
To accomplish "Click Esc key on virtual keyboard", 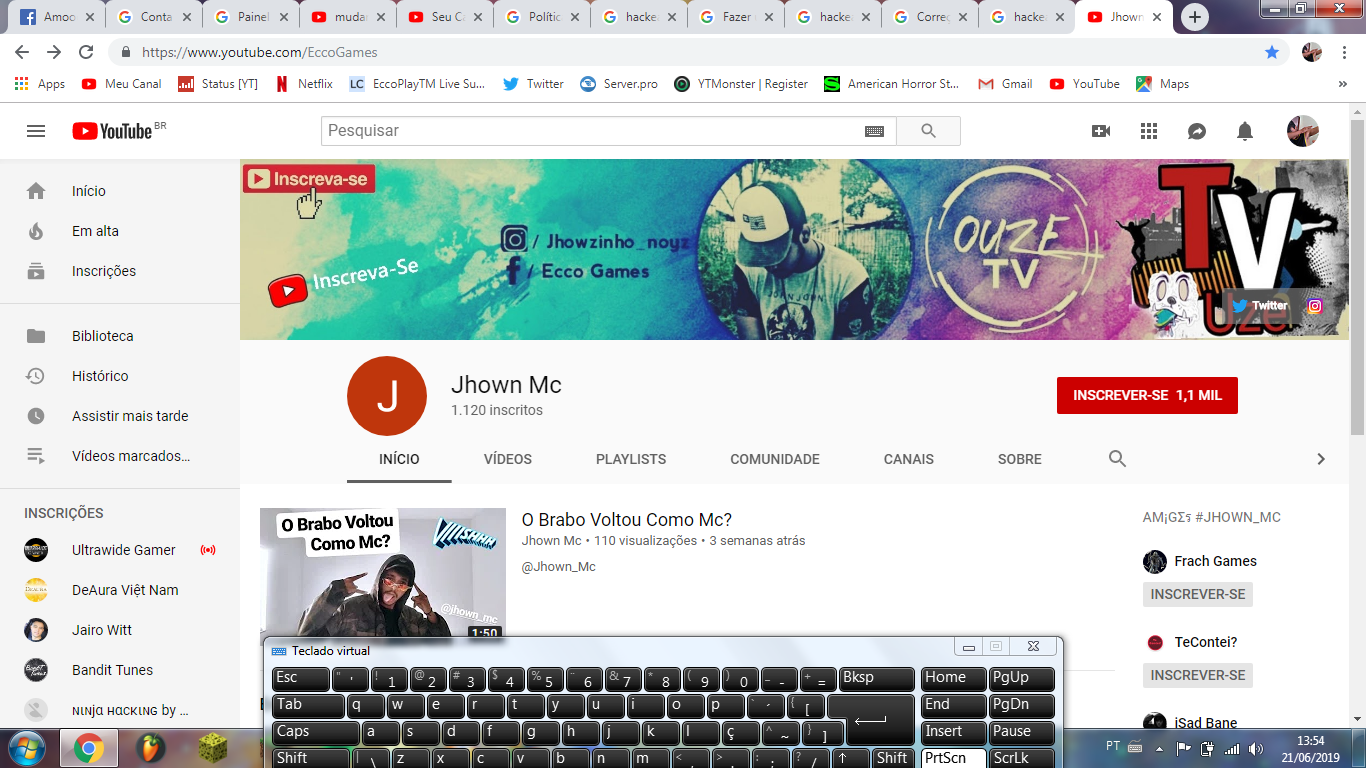I will pyautogui.click(x=300, y=679).
